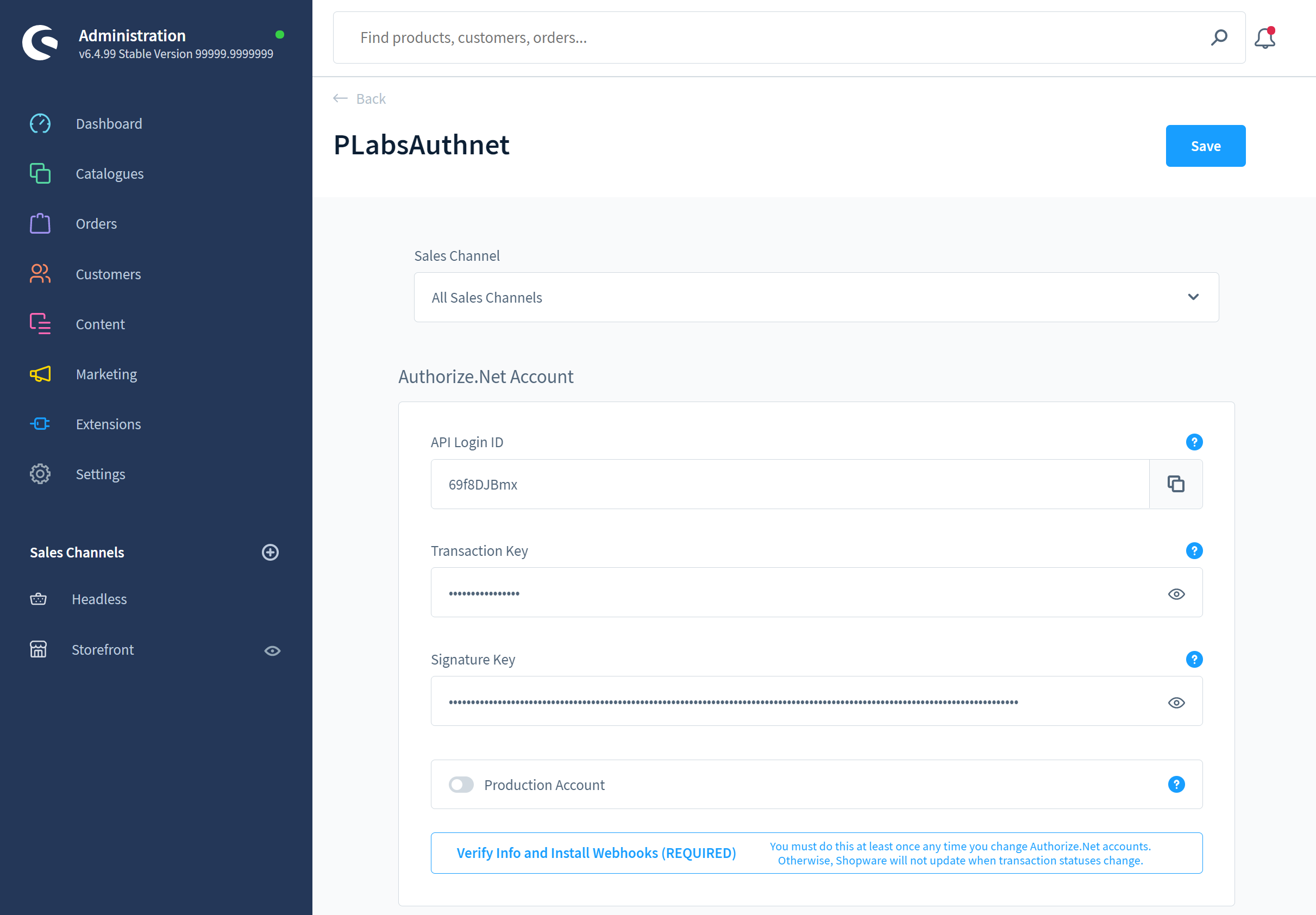Screen dimensions: 1316x915
Task: Click the Back arrow icon
Action: pyautogui.click(x=341, y=98)
